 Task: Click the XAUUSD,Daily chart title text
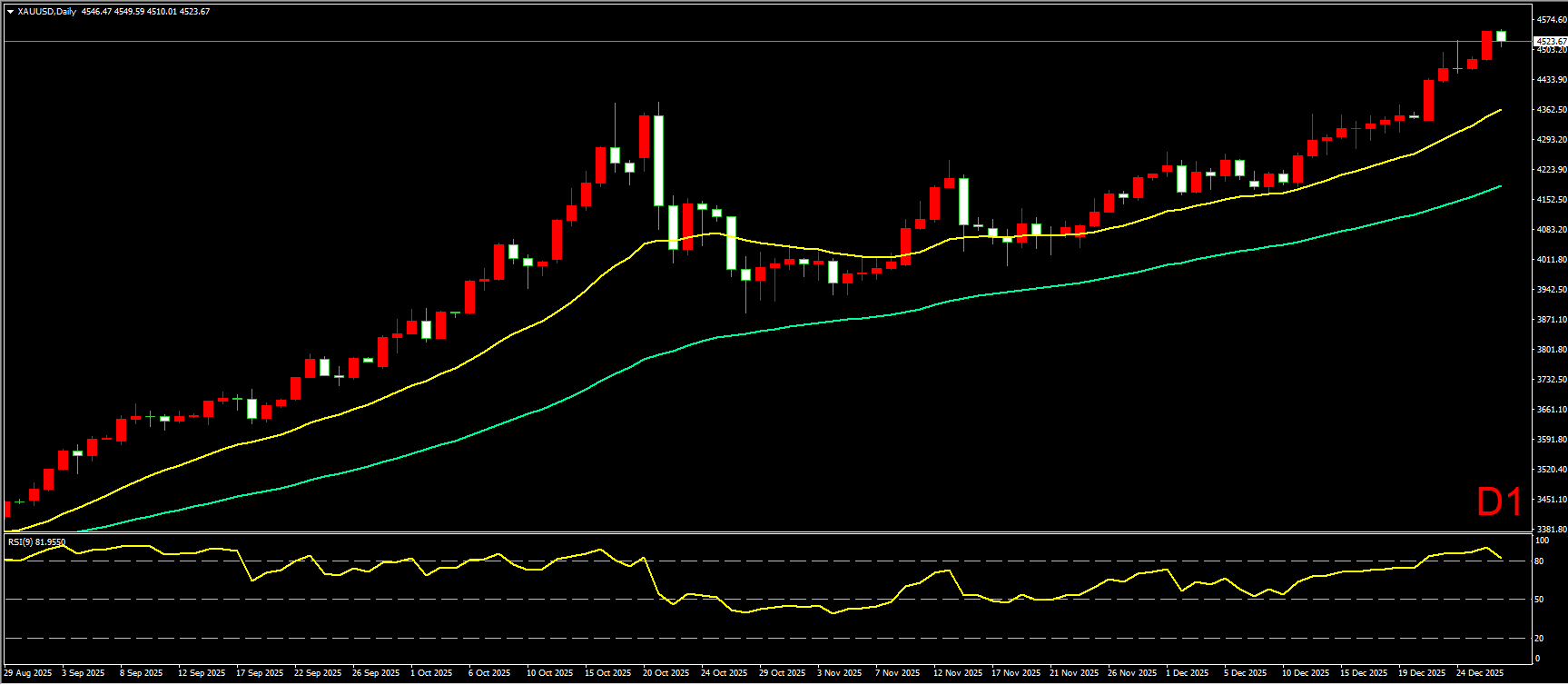pyautogui.click(x=46, y=12)
